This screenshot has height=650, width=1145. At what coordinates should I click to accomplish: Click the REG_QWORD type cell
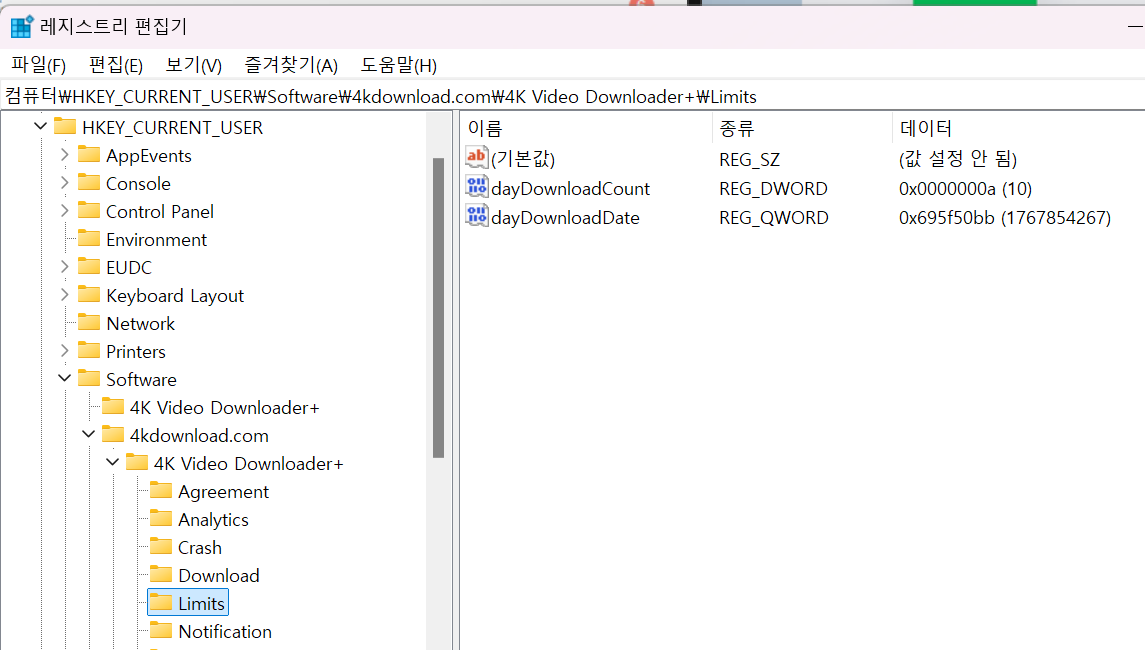tap(774, 218)
